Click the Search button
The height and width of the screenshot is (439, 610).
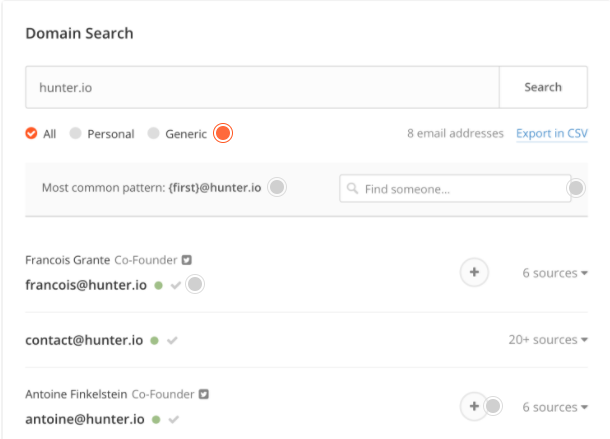(x=543, y=87)
